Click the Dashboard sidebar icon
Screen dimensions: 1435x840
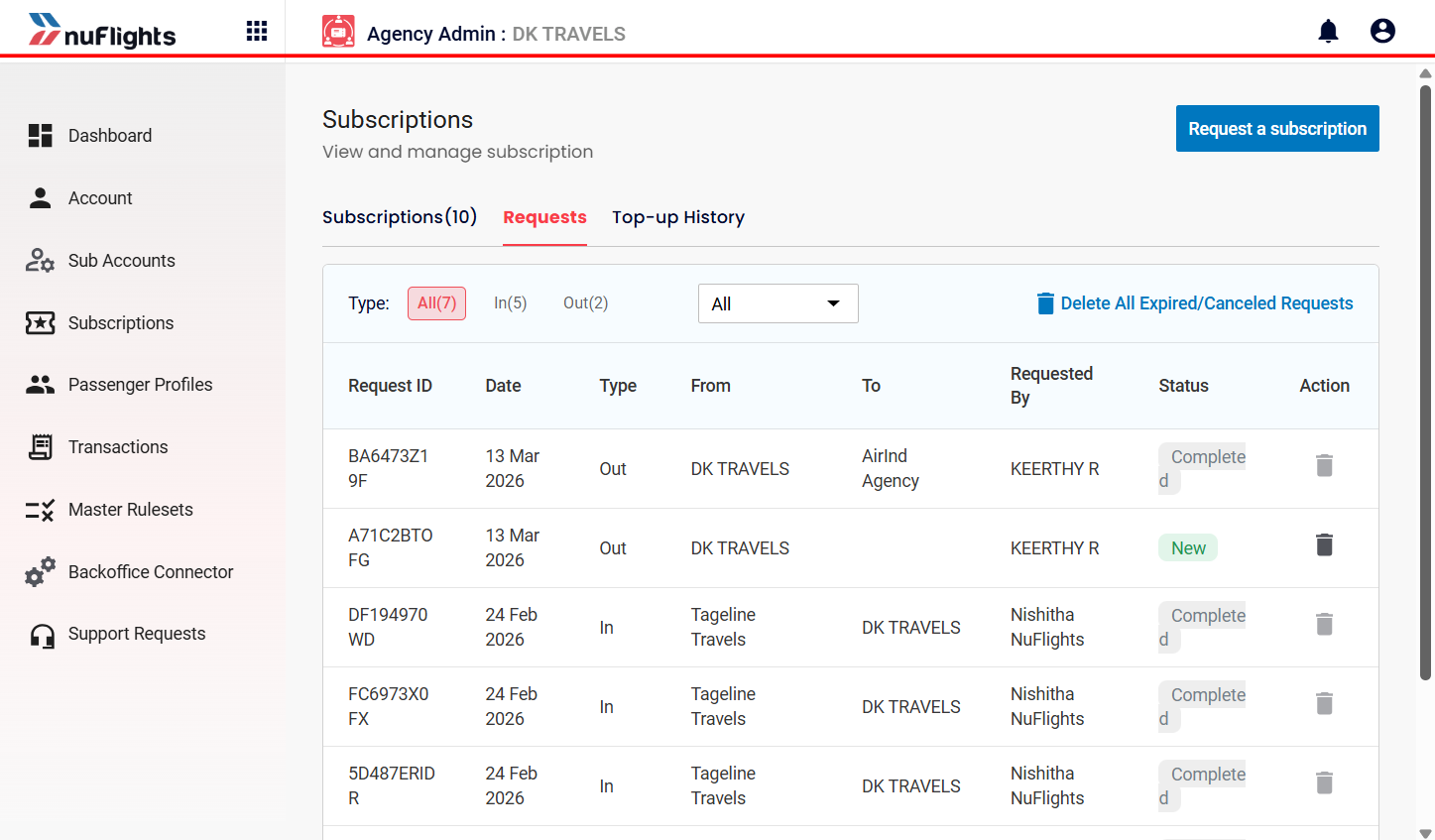(x=41, y=136)
